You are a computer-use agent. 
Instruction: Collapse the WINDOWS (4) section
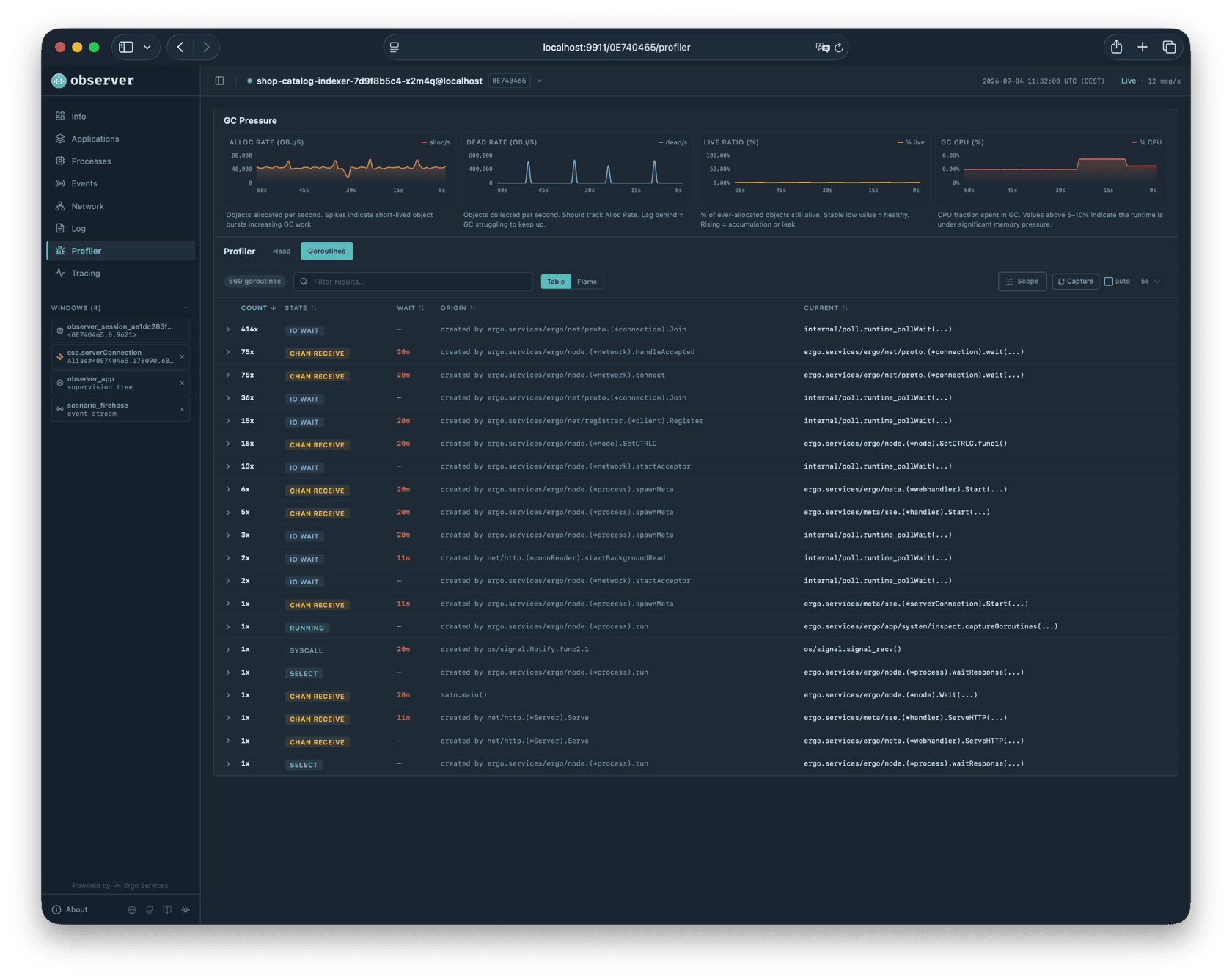pos(186,308)
